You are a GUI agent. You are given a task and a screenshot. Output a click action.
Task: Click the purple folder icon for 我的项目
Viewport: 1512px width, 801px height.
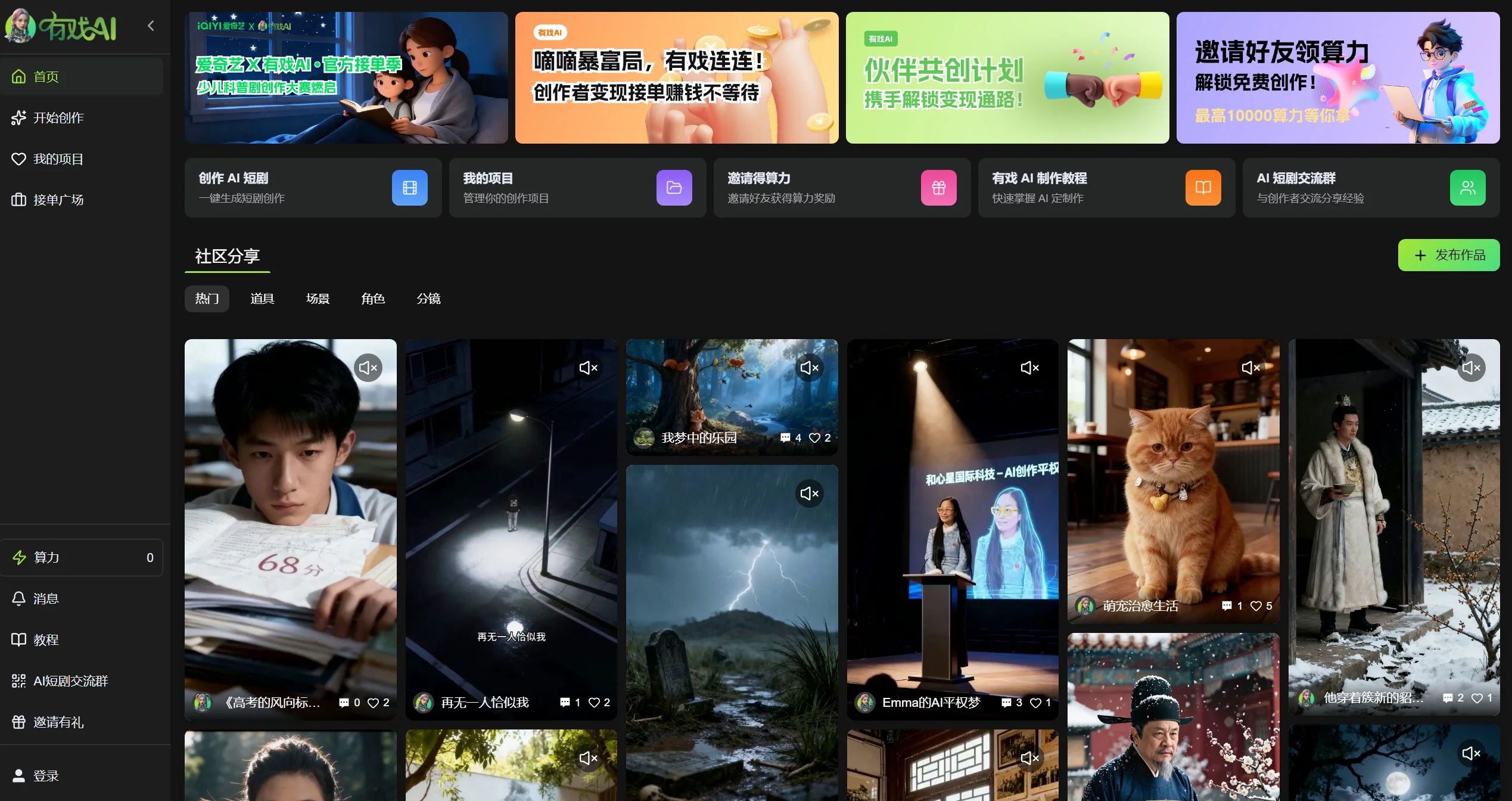coord(674,188)
